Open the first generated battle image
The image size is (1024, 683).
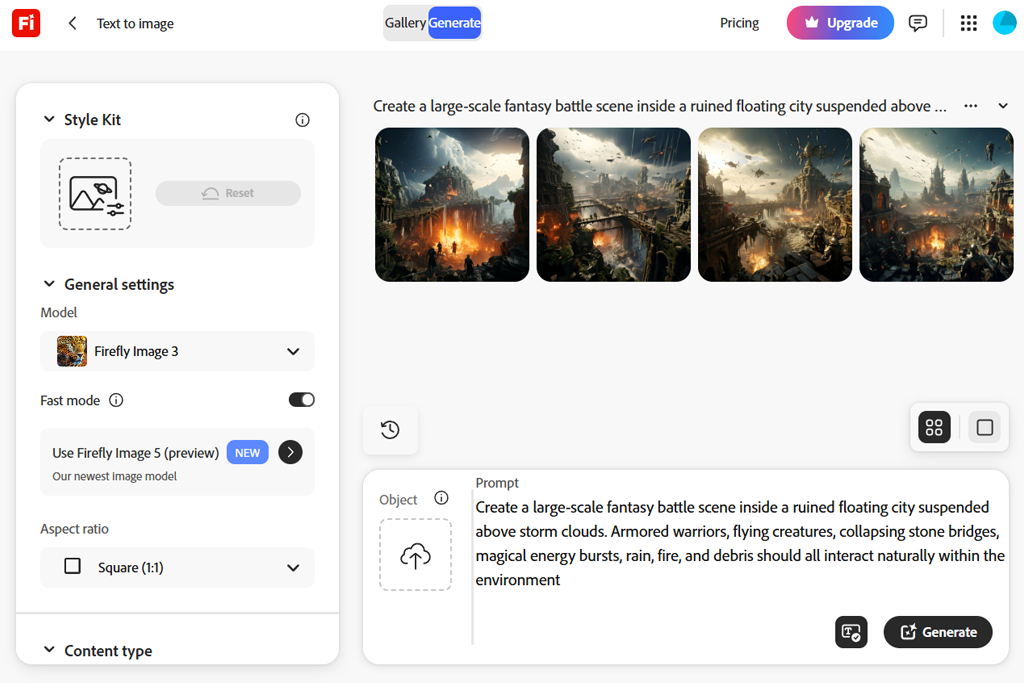(452, 204)
